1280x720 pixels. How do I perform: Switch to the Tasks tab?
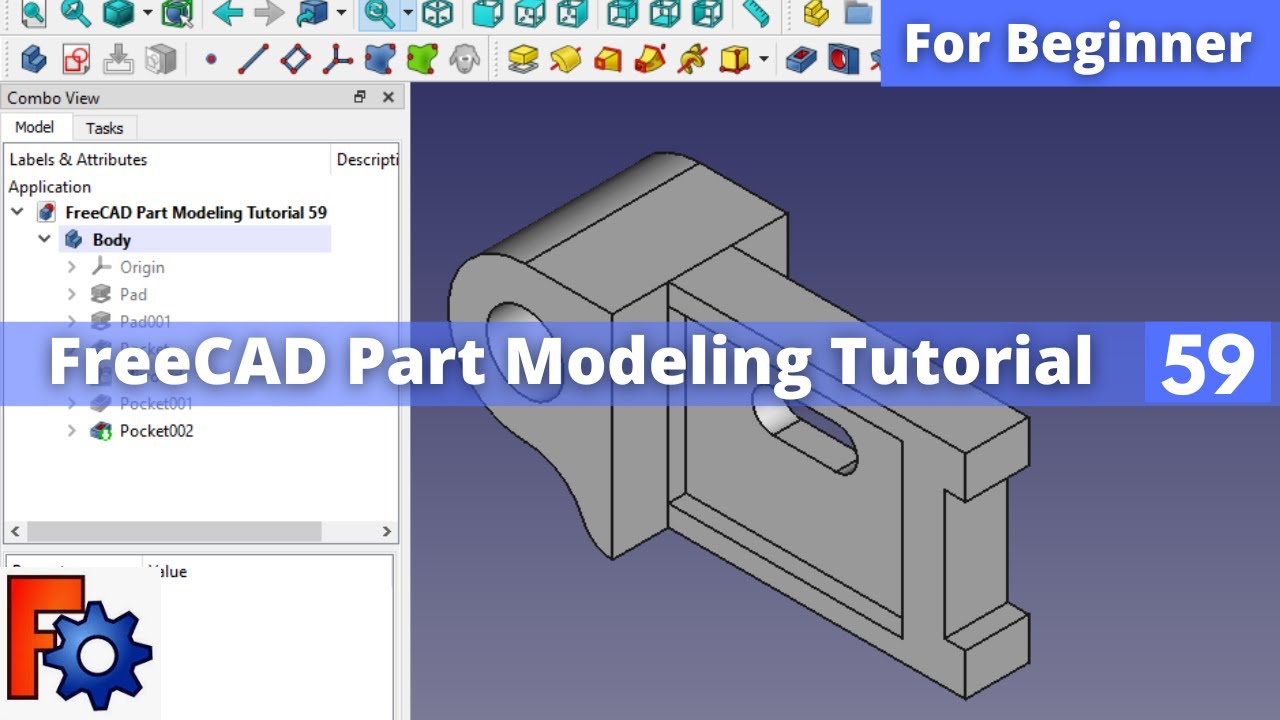(104, 128)
